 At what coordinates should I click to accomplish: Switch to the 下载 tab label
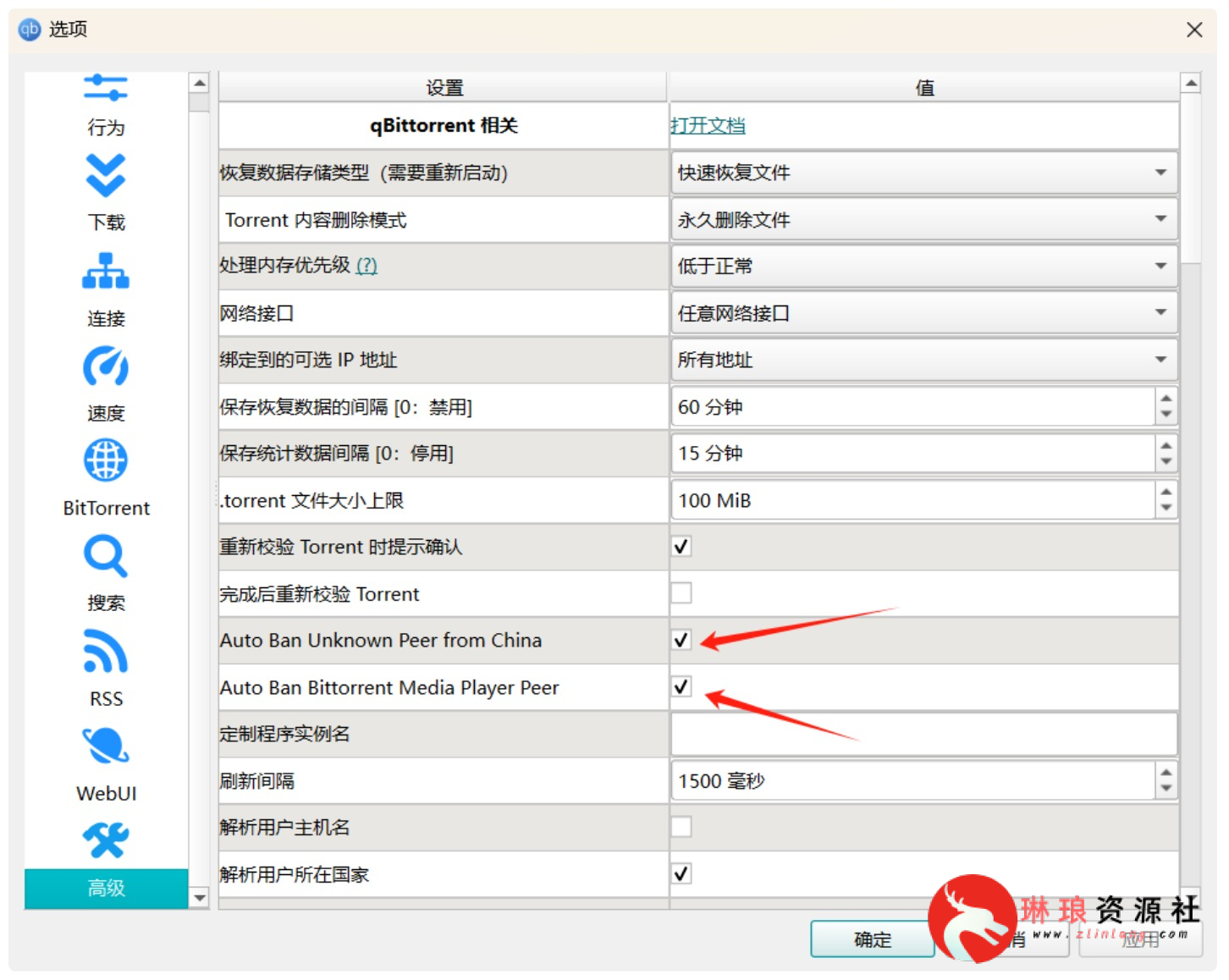pyautogui.click(x=106, y=223)
